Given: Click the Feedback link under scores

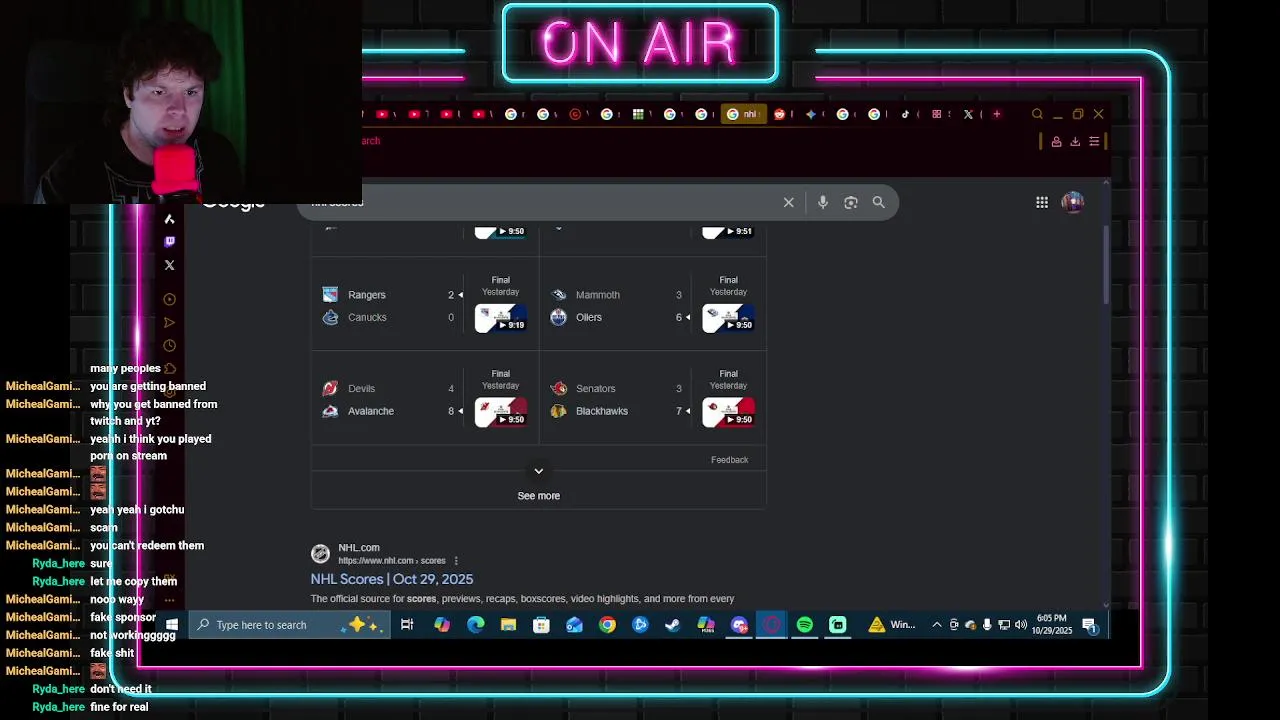Looking at the screenshot, I should [729, 460].
